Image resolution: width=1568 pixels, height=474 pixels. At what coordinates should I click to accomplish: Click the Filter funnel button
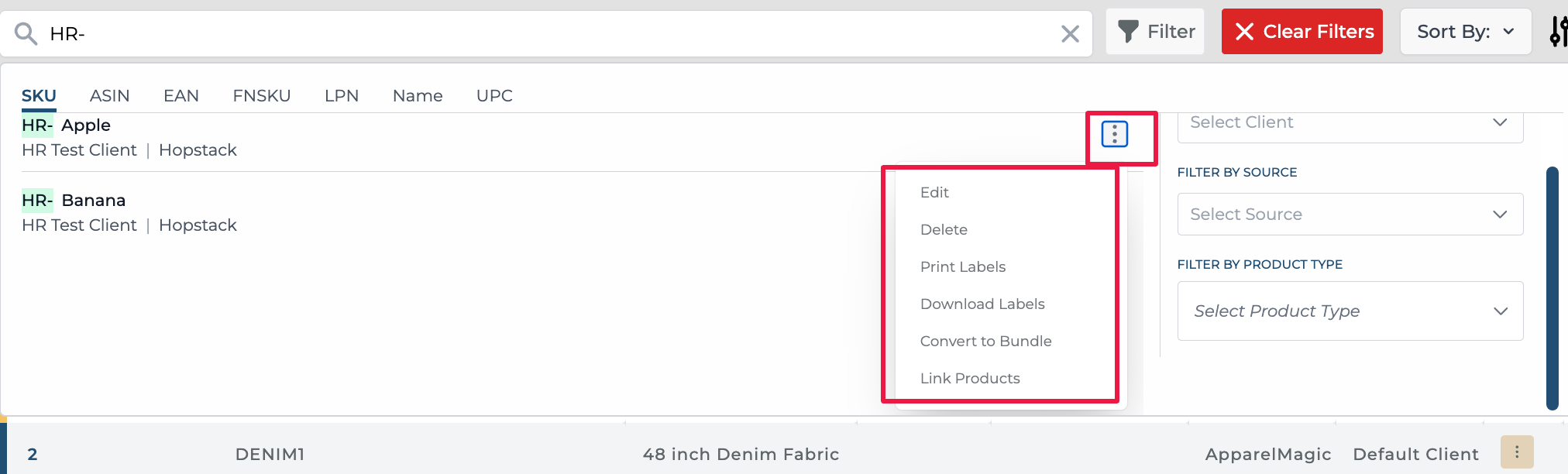click(1155, 32)
